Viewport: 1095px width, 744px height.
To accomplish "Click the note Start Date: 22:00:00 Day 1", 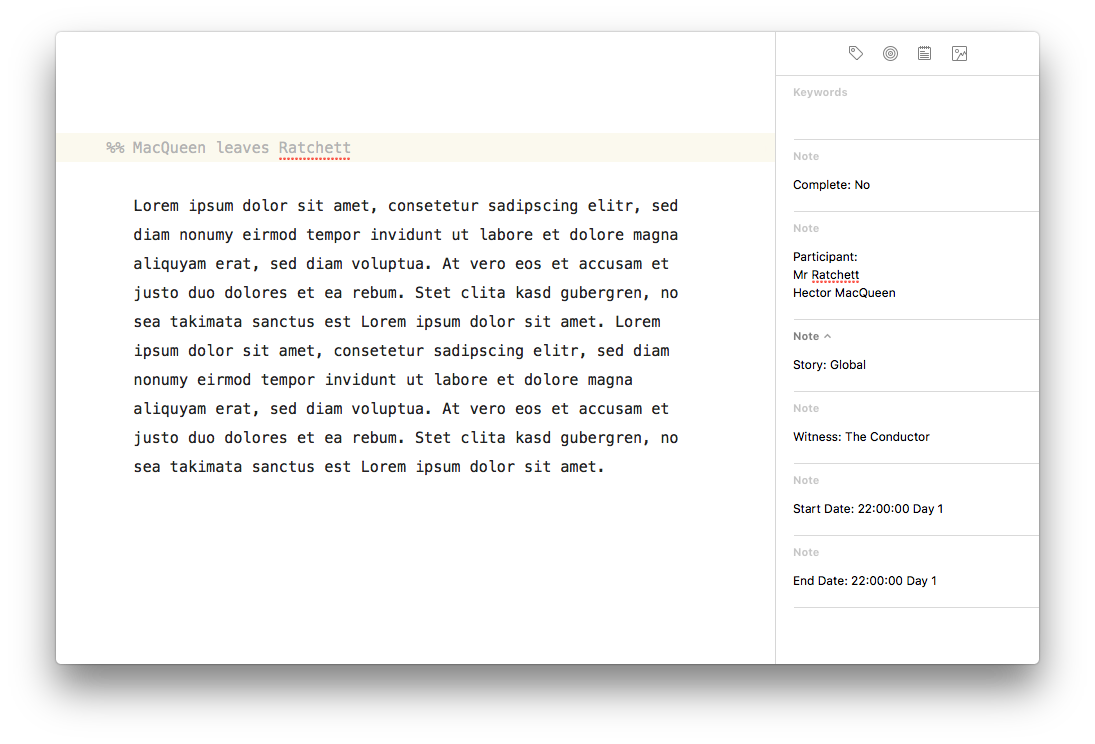I will click(x=868, y=509).
